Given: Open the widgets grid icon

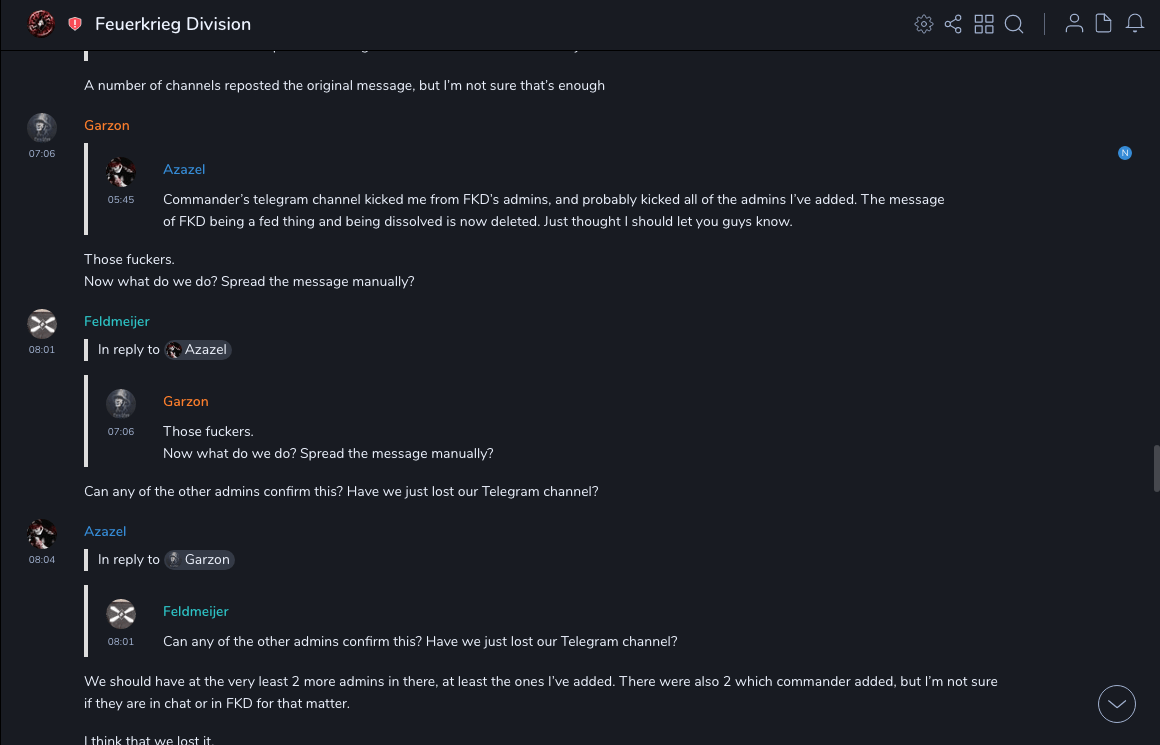Looking at the screenshot, I should [984, 24].
